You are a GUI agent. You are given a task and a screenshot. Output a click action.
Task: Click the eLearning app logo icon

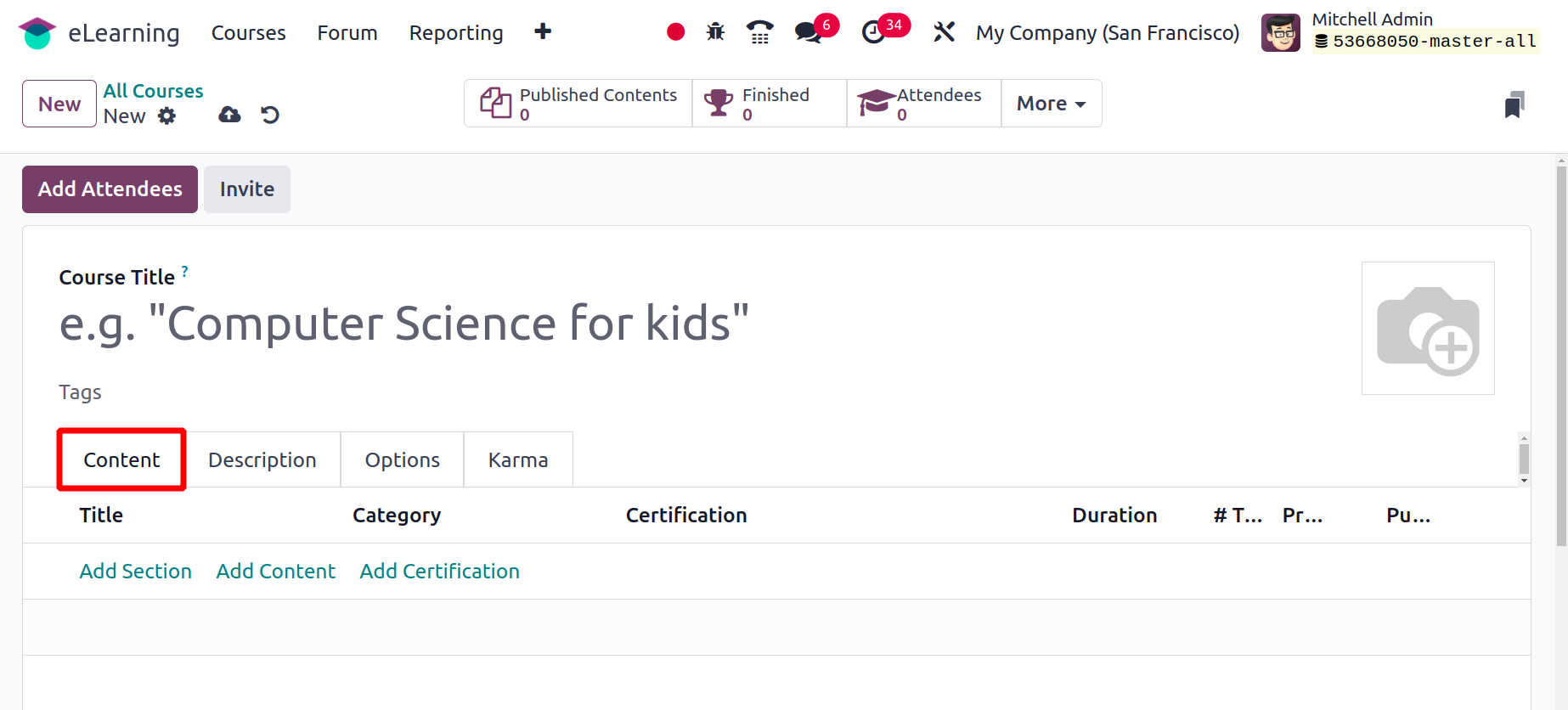pos(37,33)
